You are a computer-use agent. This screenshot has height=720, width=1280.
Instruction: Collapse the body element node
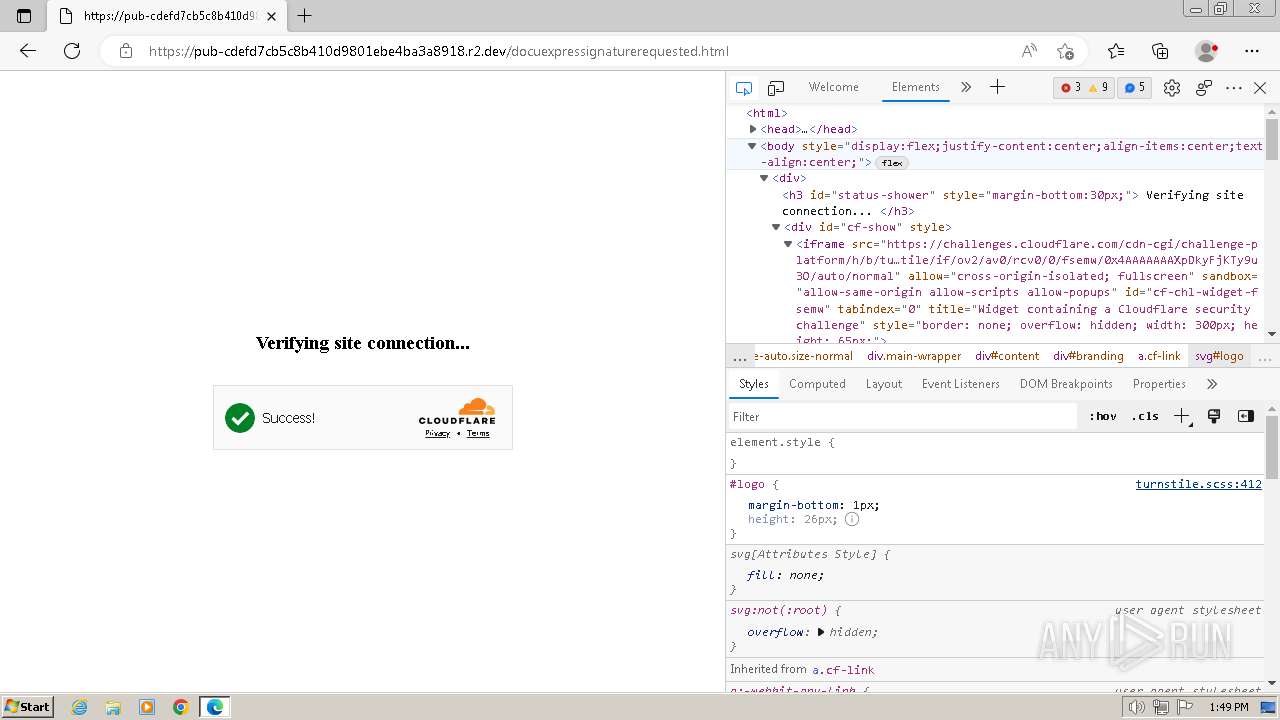[x=753, y=146]
